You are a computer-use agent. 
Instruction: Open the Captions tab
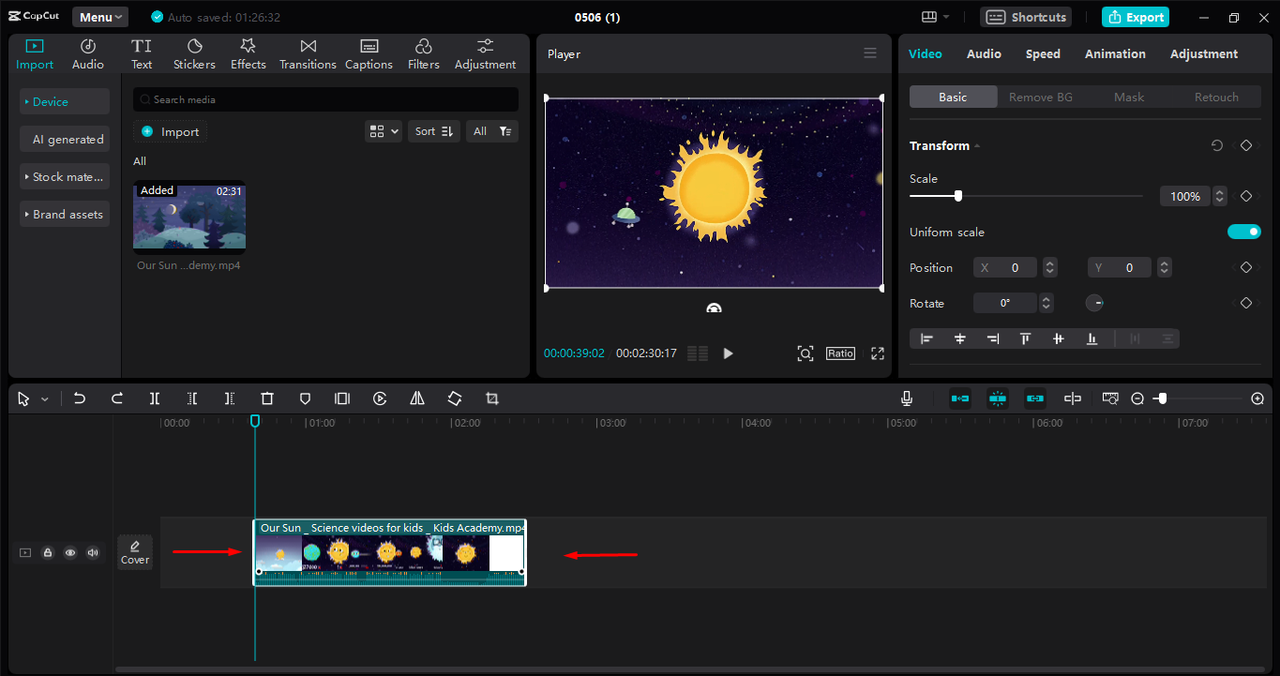point(369,54)
